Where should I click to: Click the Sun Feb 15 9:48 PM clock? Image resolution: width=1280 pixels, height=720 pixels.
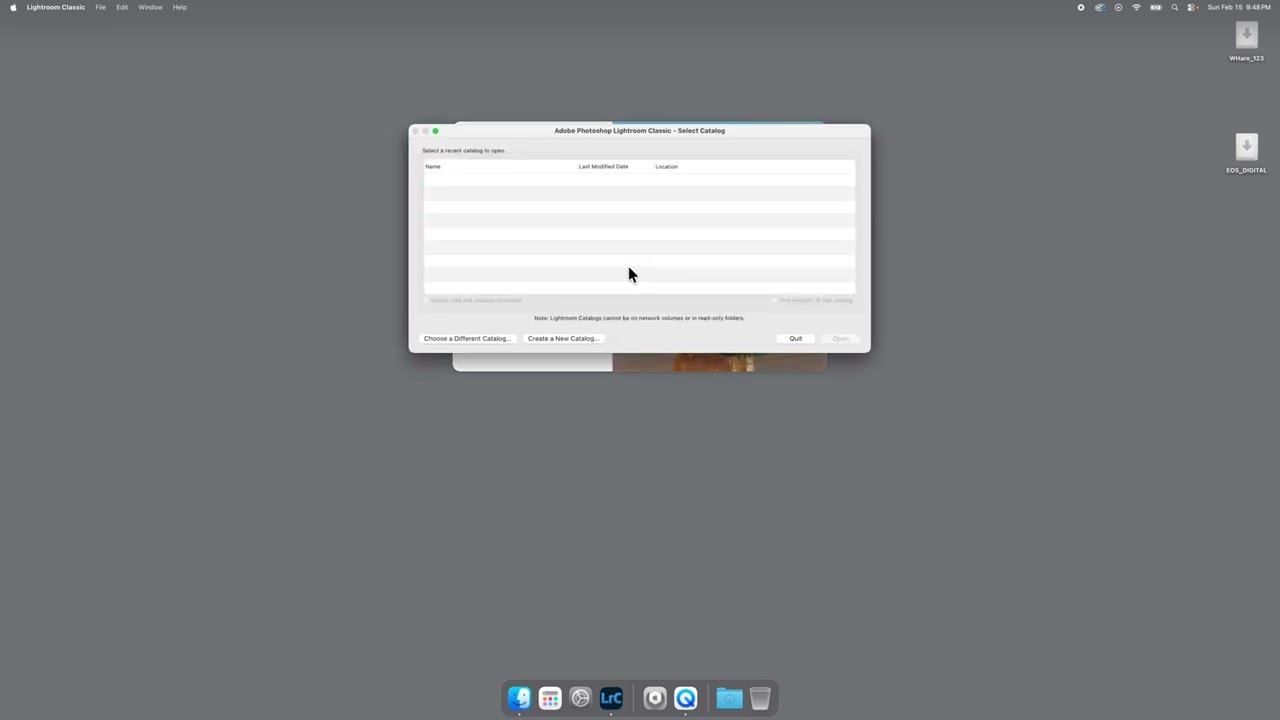tap(1239, 7)
